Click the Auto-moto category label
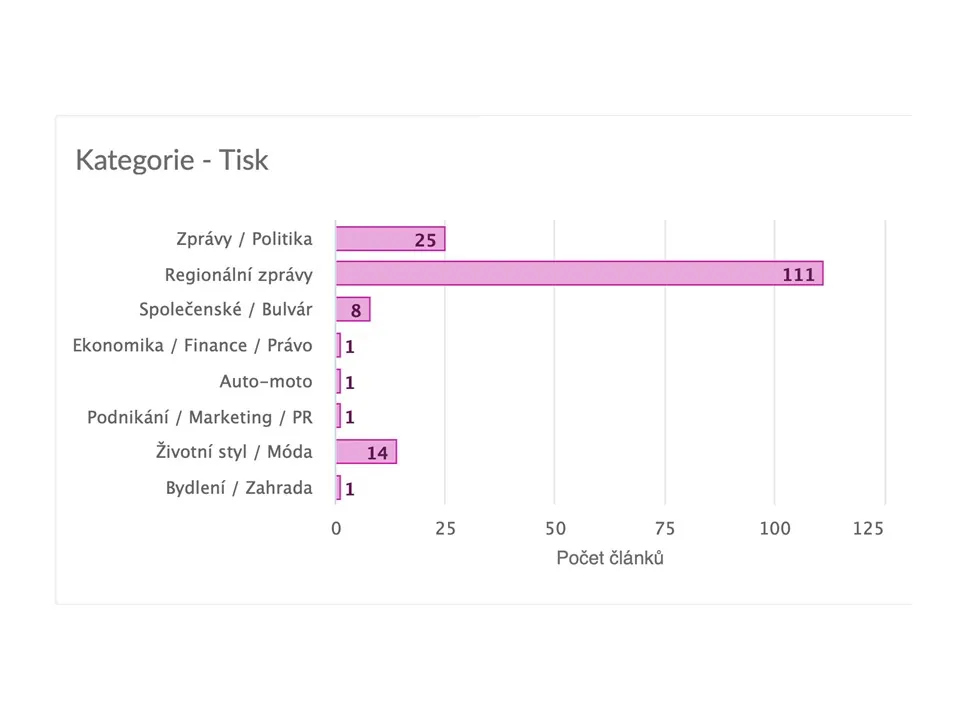Viewport: 960px width, 720px height. tap(266, 381)
